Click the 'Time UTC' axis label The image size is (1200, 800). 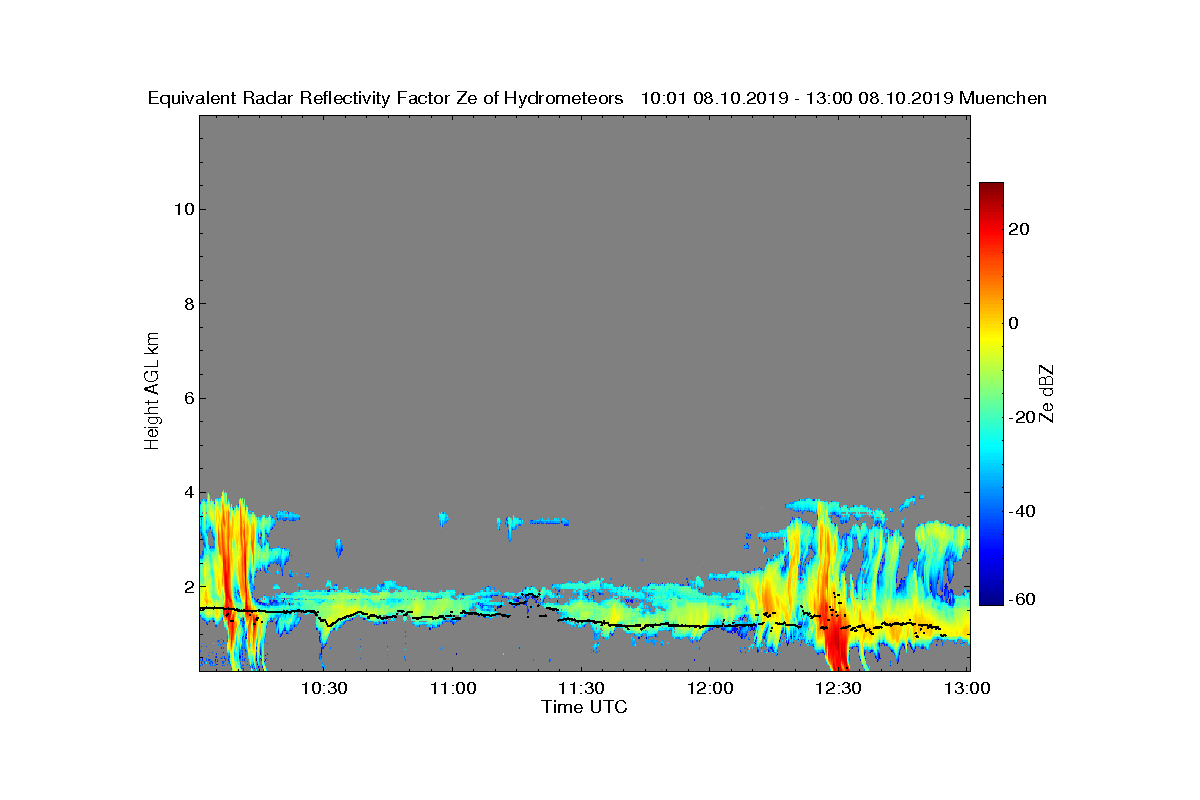coord(585,707)
